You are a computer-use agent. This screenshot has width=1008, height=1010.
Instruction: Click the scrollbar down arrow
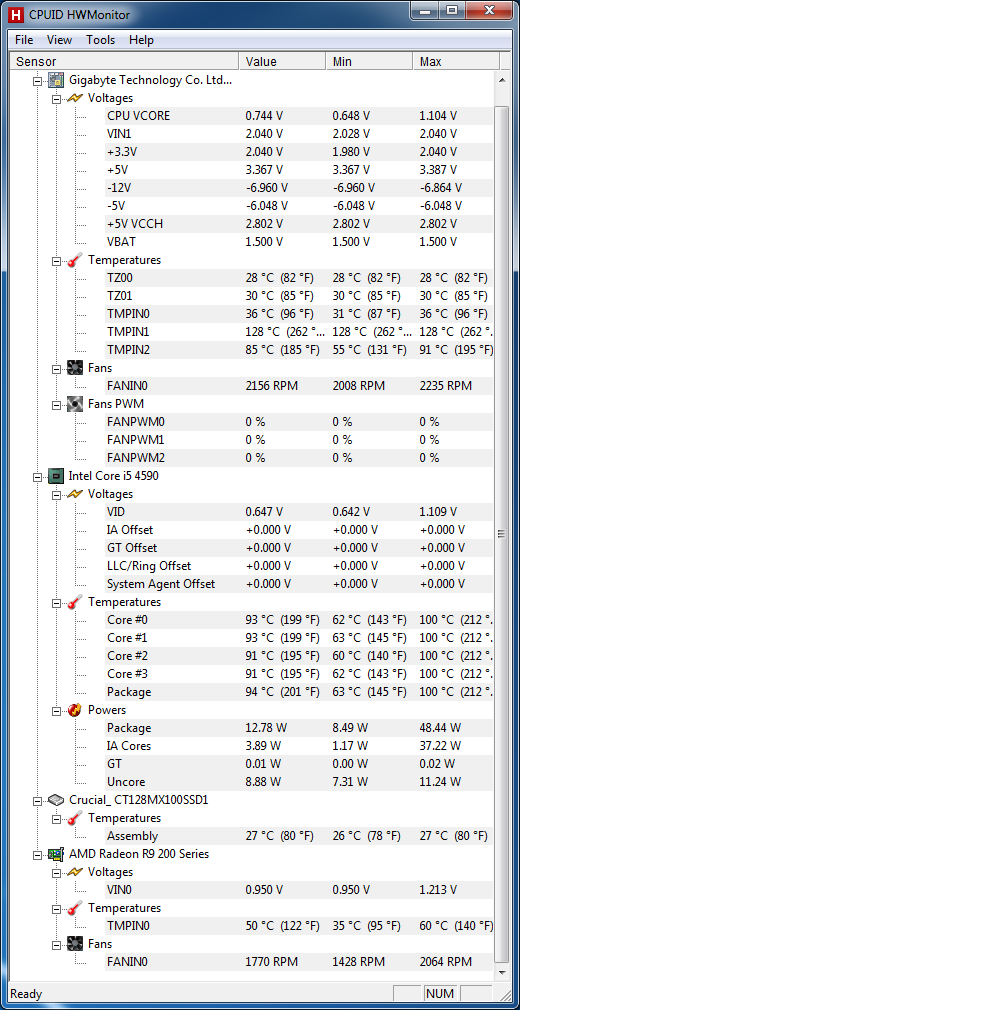point(502,973)
